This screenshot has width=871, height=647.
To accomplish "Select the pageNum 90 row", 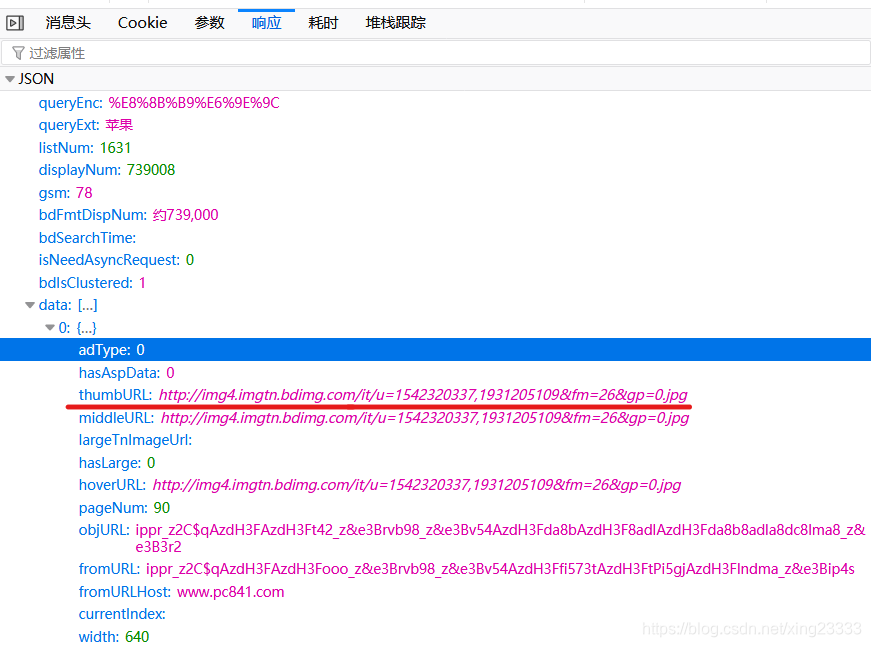I will click(436, 508).
